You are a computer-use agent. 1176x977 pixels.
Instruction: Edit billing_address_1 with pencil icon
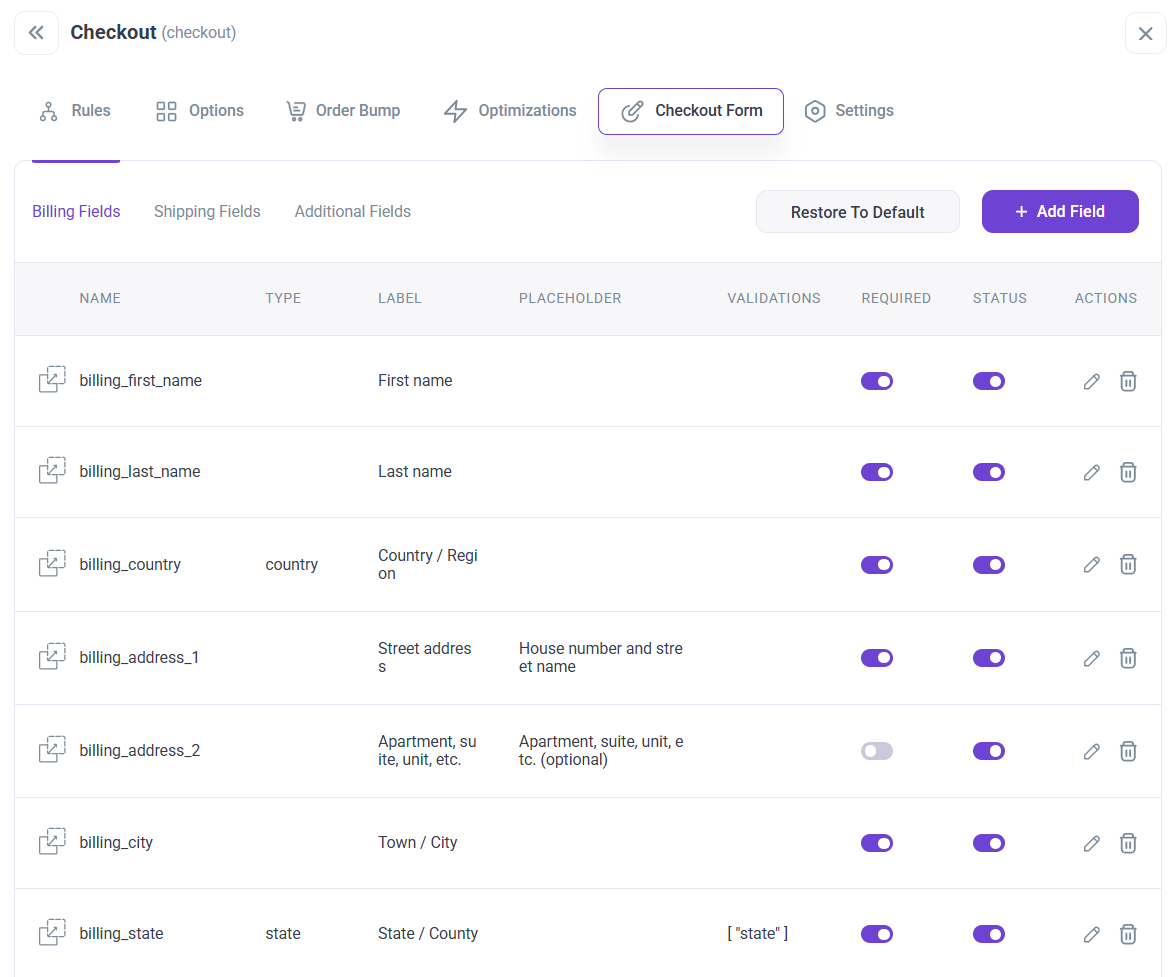(1091, 658)
